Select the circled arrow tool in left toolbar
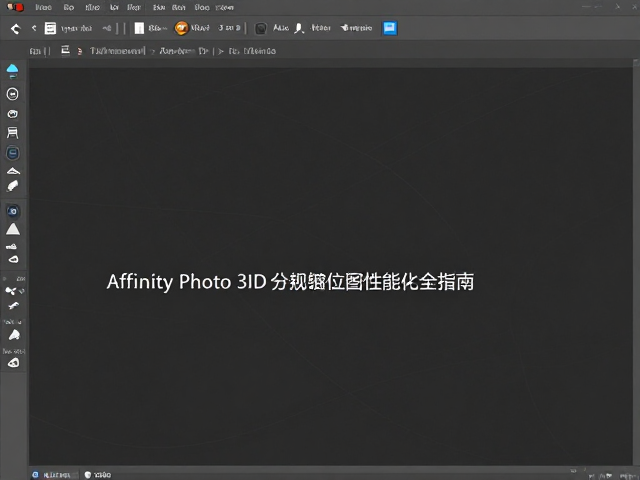 click(x=13, y=94)
